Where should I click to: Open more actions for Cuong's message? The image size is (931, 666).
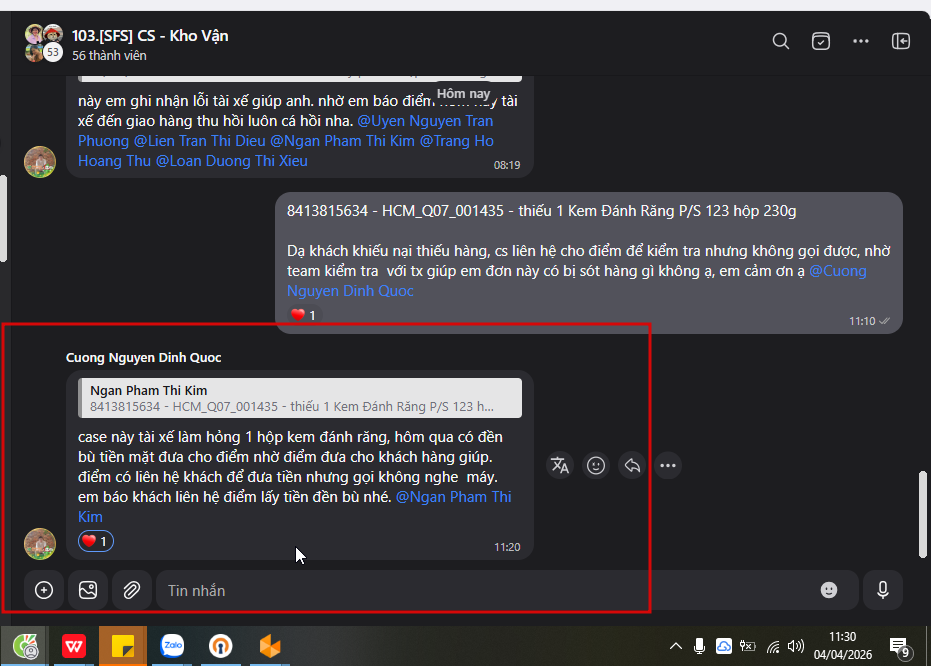[668, 465]
